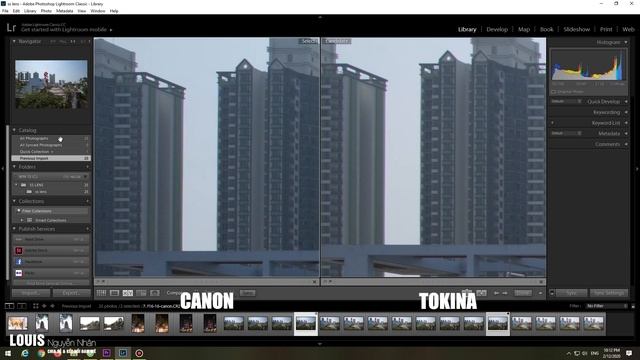Open Lightroom Classic taskbar icon
Image resolution: width=640 pixels, height=360 pixels.
[x=123, y=353]
